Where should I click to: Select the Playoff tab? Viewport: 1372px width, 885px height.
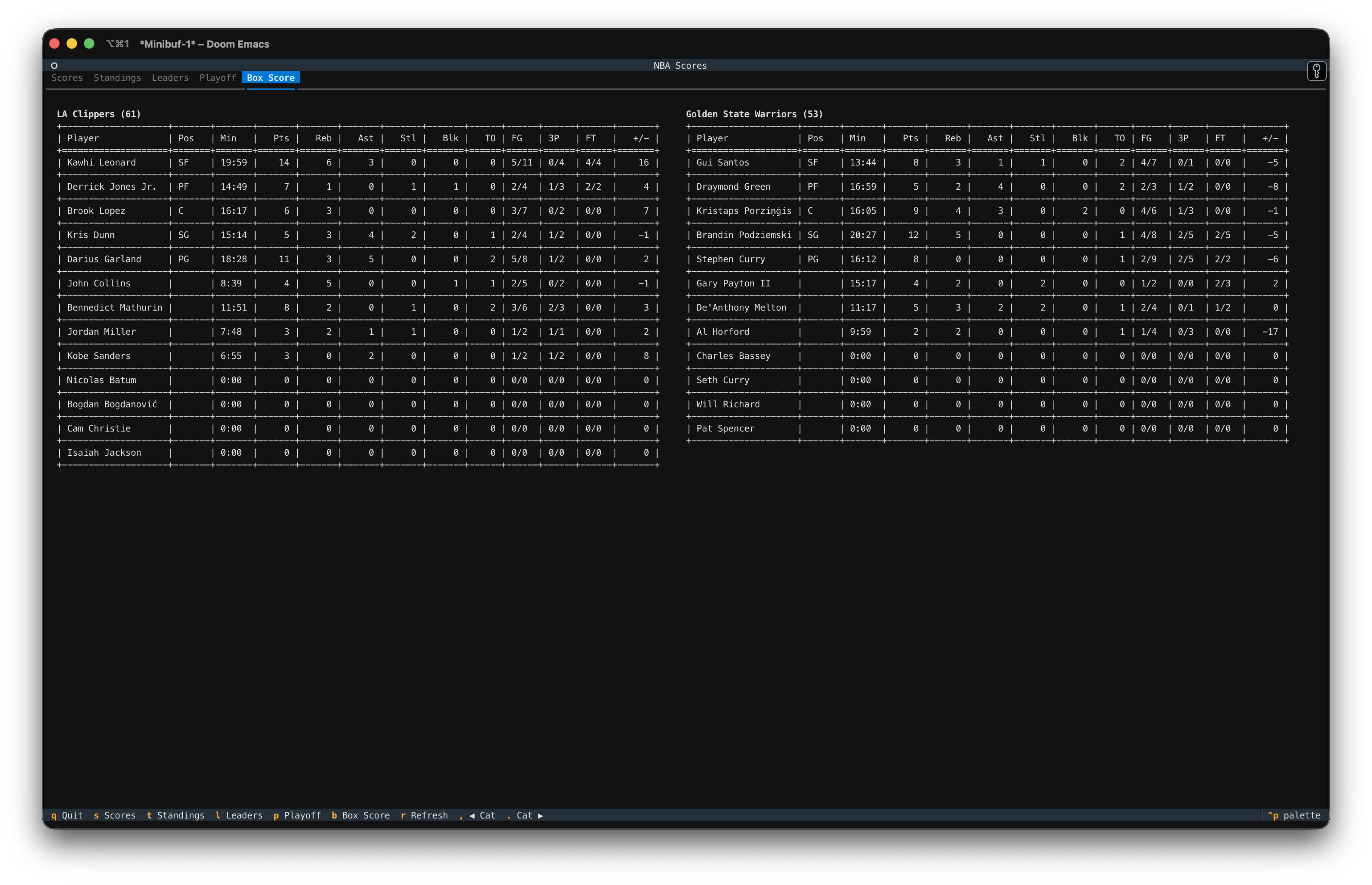[218, 77]
